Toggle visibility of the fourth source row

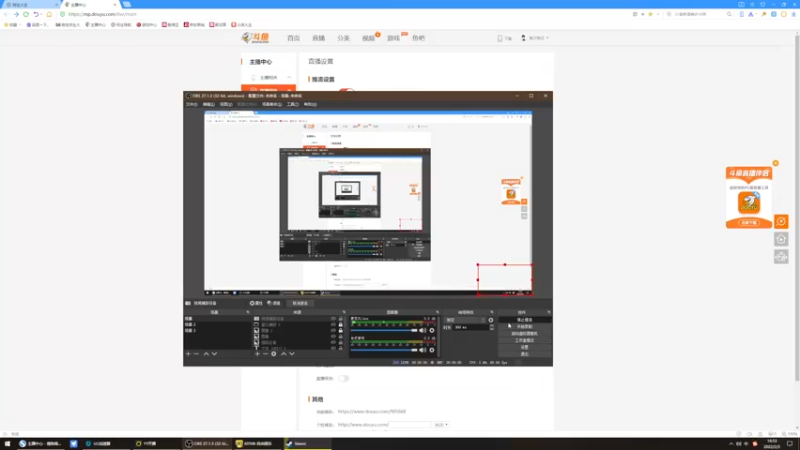point(333,337)
